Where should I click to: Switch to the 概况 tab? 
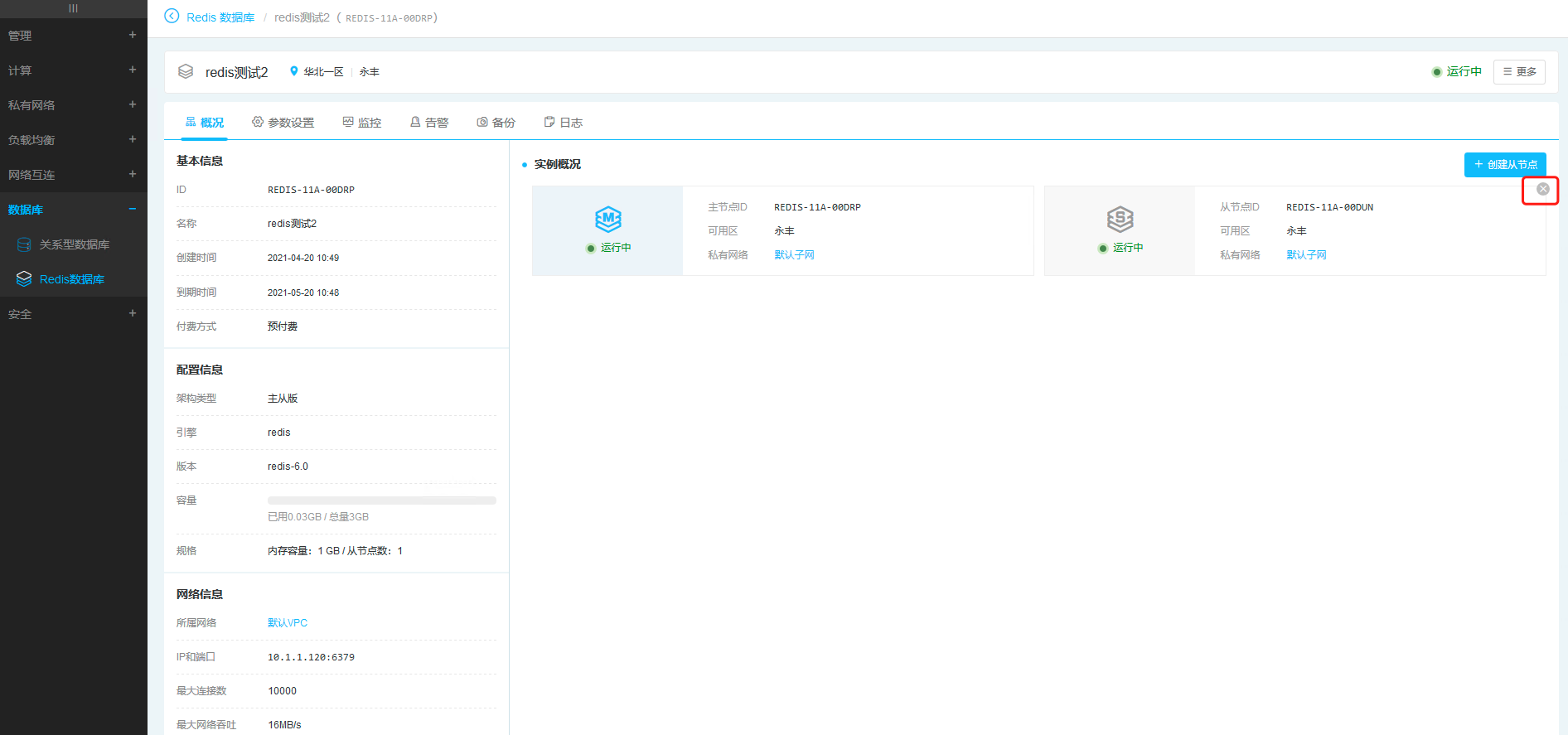pyautogui.click(x=205, y=123)
